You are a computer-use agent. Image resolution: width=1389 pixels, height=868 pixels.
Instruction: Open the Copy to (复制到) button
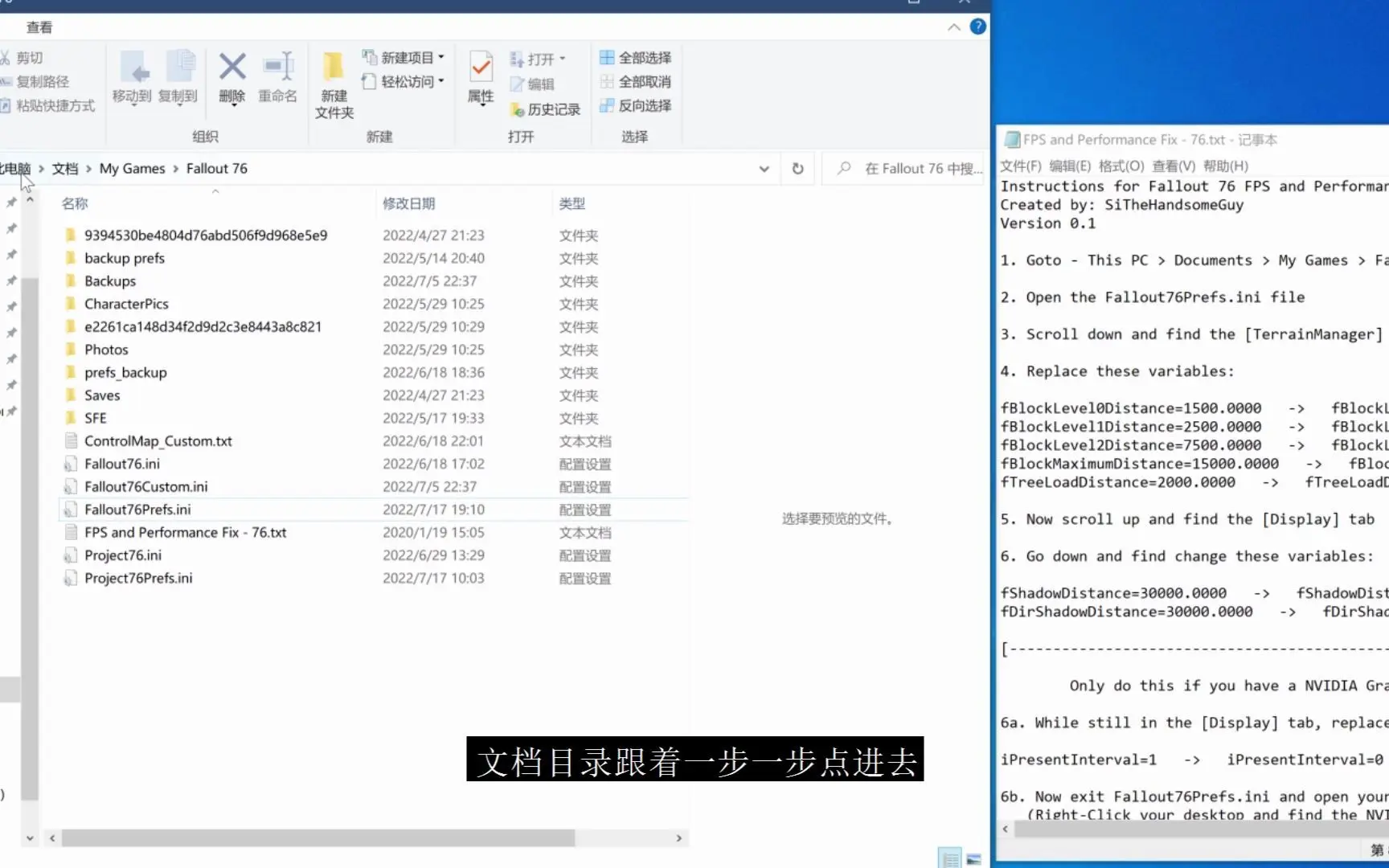(x=178, y=78)
